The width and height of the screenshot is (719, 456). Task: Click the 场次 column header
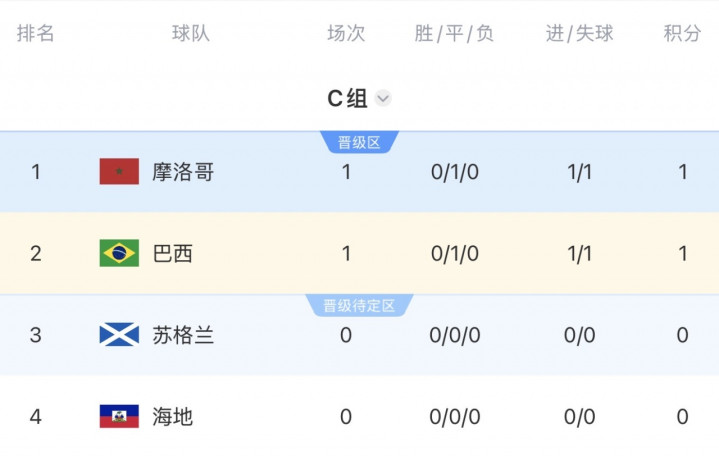[346, 33]
